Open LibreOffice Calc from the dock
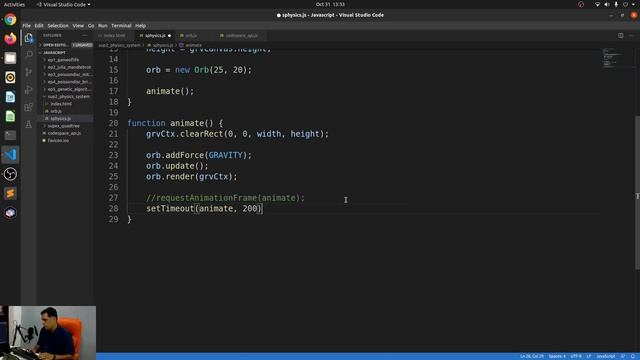640x360 pixels. pyautogui.click(x=10, y=116)
